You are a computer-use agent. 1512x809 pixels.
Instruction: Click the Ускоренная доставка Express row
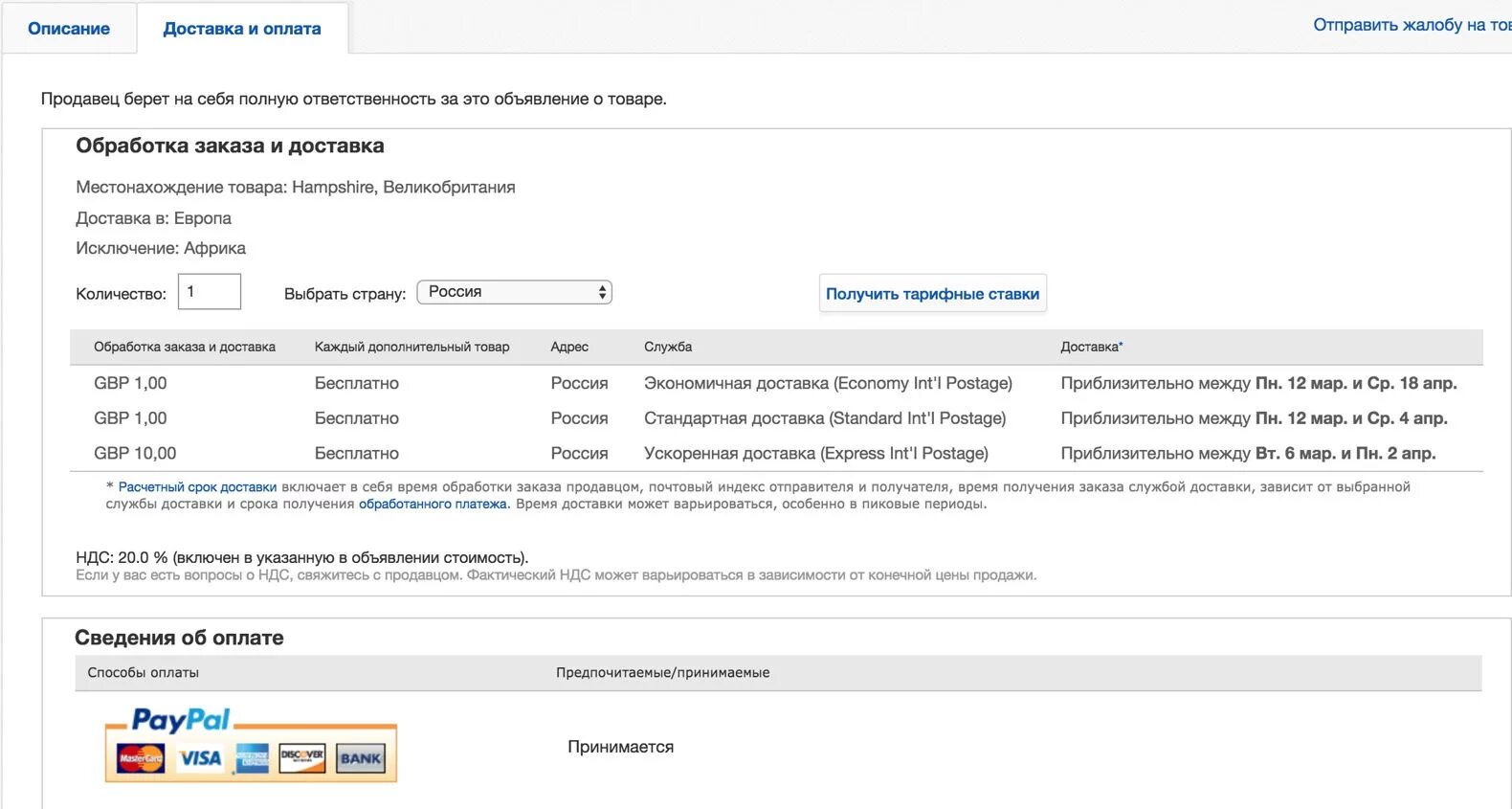pyautogui.click(x=815, y=453)
